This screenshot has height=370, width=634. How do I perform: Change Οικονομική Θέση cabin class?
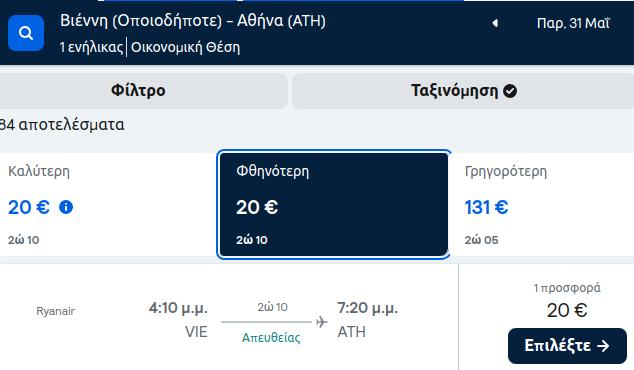click(185, 47)
